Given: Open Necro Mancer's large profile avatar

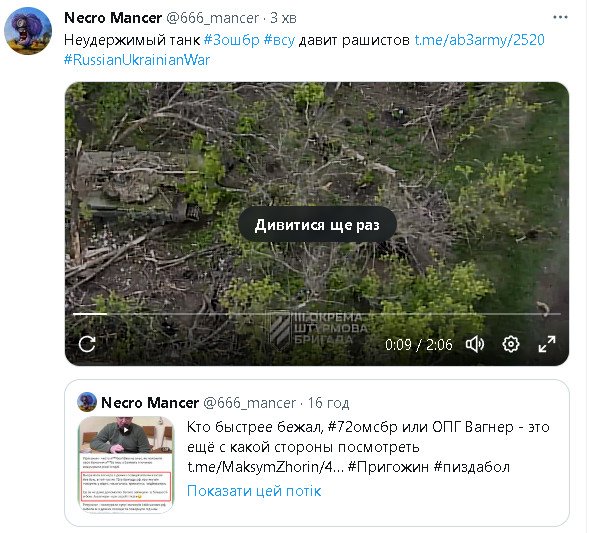Looking at the screenshot, I should point(28,31).
